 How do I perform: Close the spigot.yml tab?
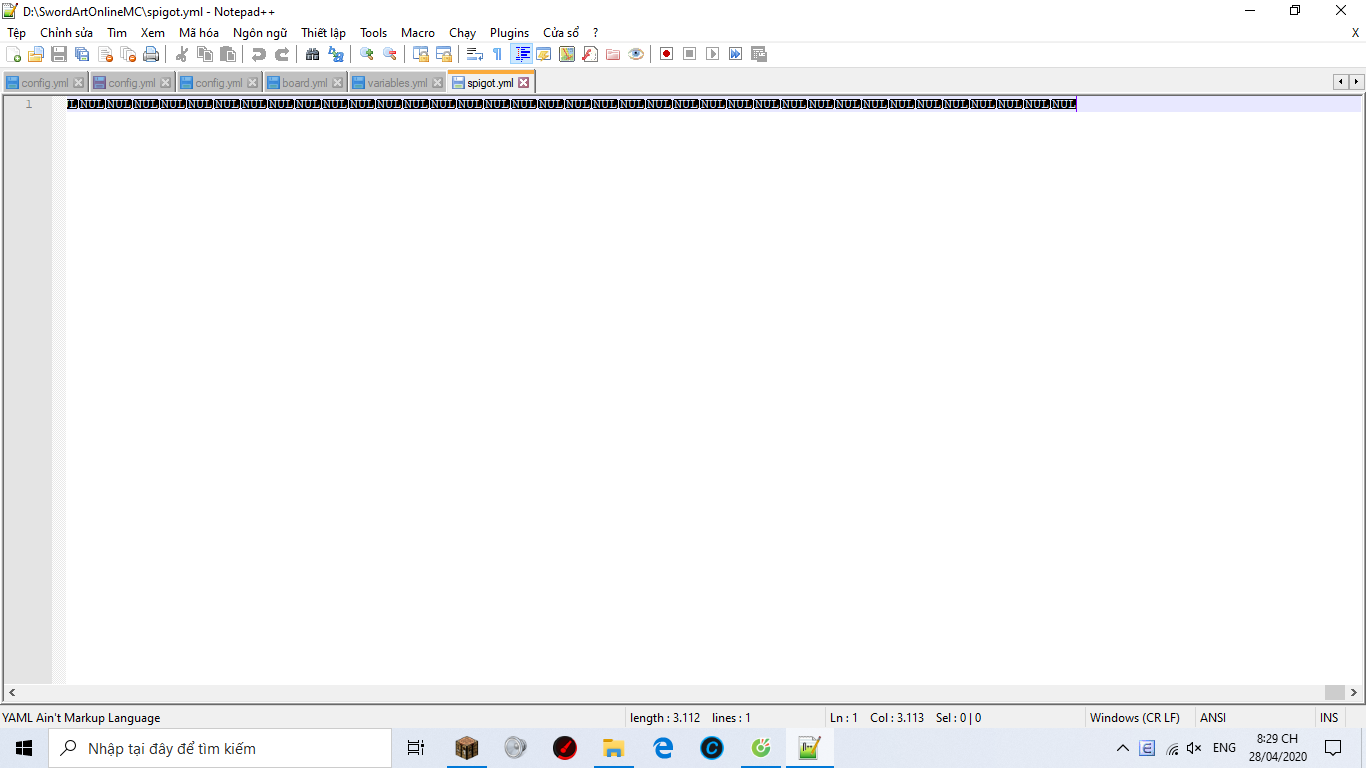523,83
